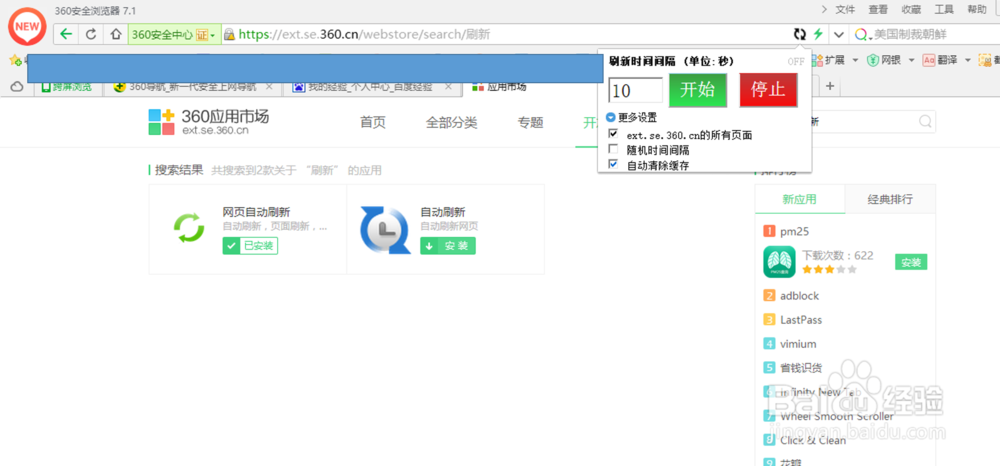Click the refresh interval input showing 10

pyautogui.click(x=636, y=91)
